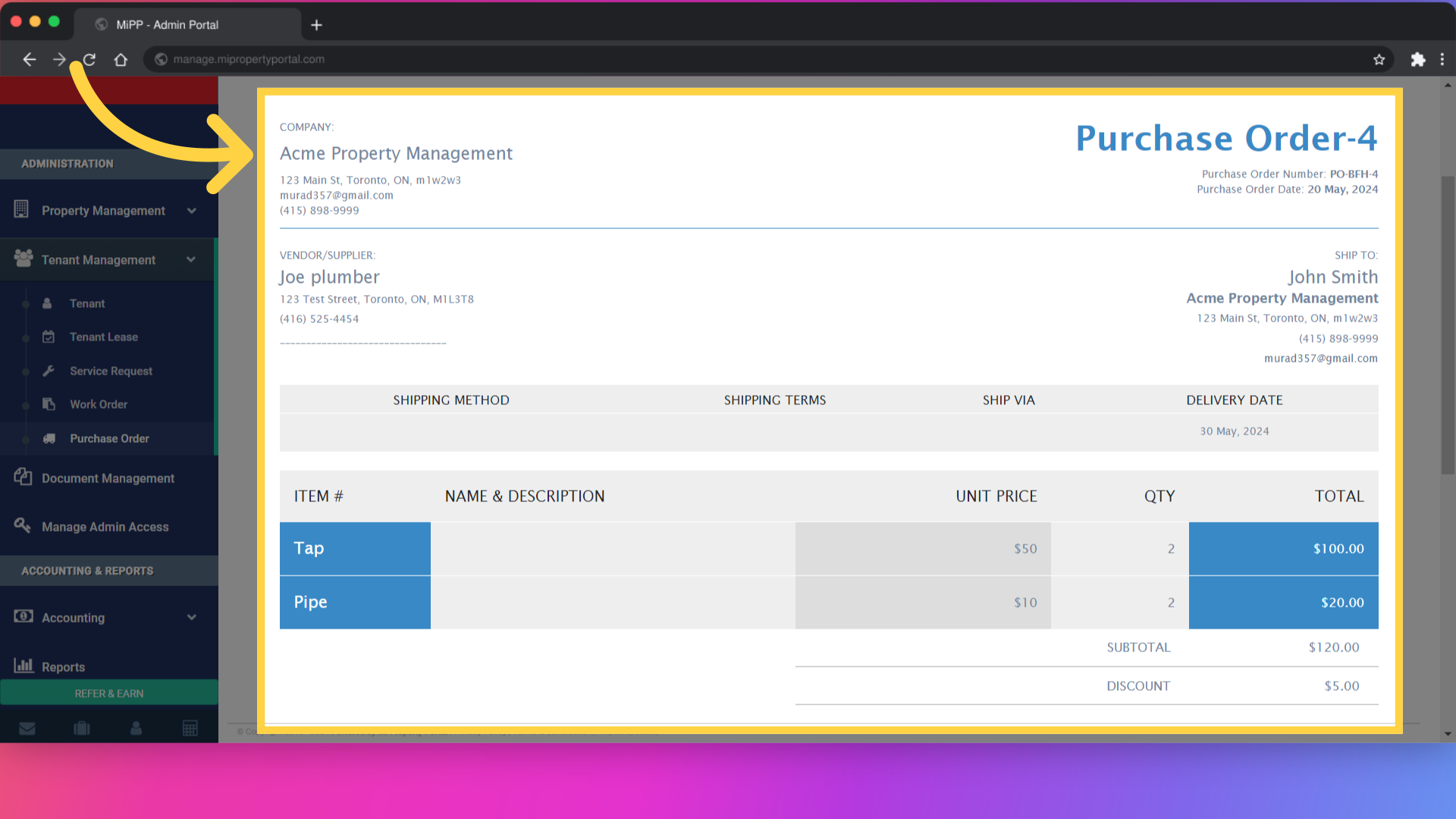Screen dimensions: 1456x819
Task: Open the calculator icon at the sidebar bottom
Action: (190, 728)
